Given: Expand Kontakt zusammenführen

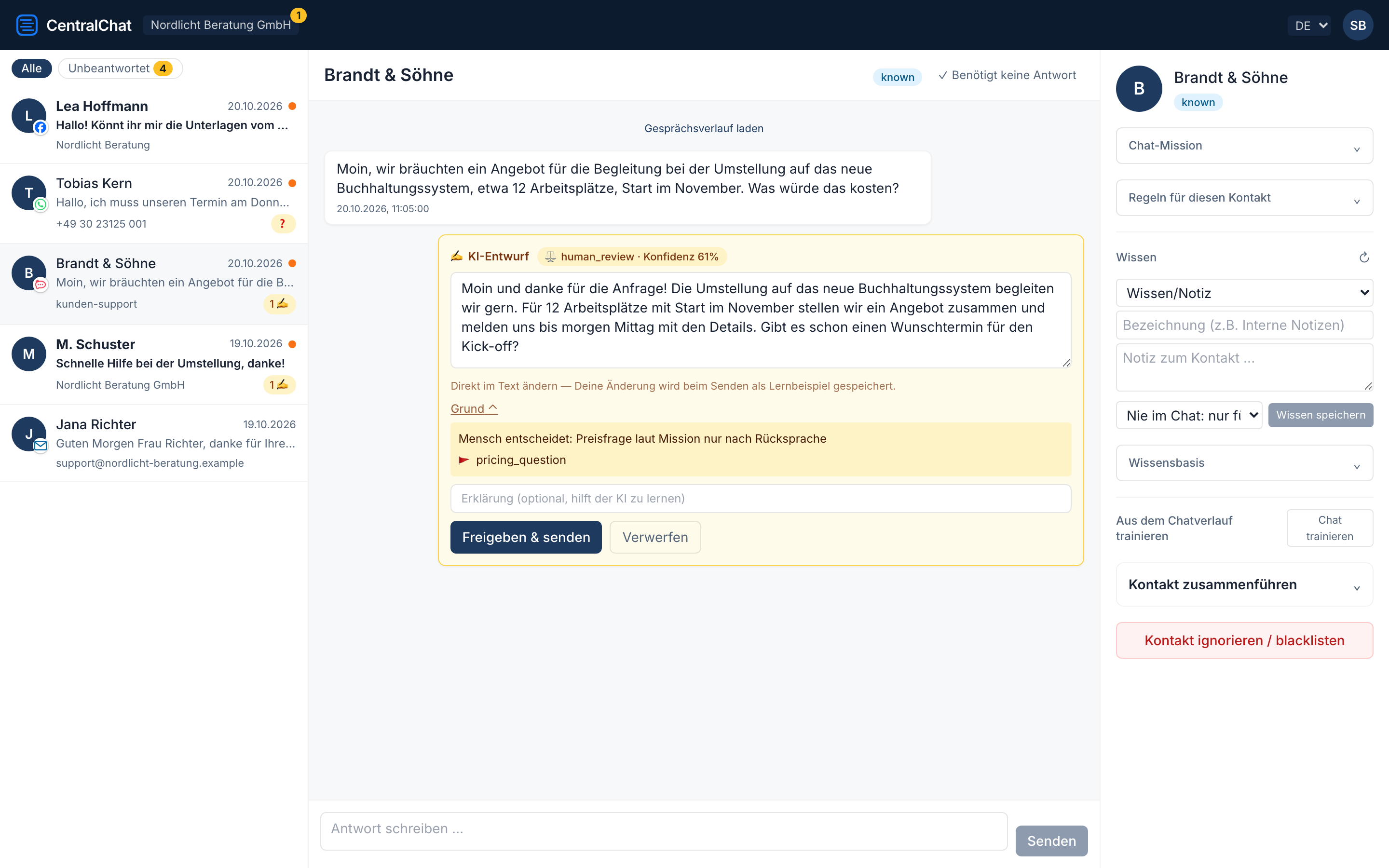Looking at the screenshot, I should click(x=1244, y=584).
